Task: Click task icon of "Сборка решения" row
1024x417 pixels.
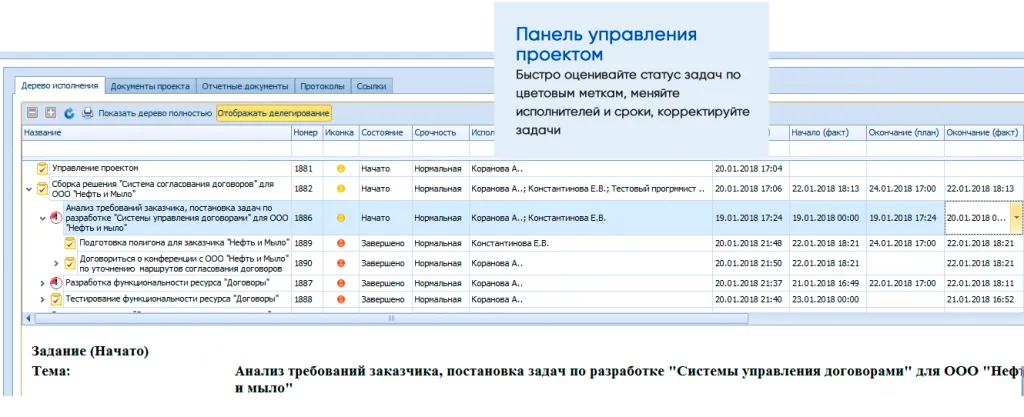Action: click(x=42, y=189)
